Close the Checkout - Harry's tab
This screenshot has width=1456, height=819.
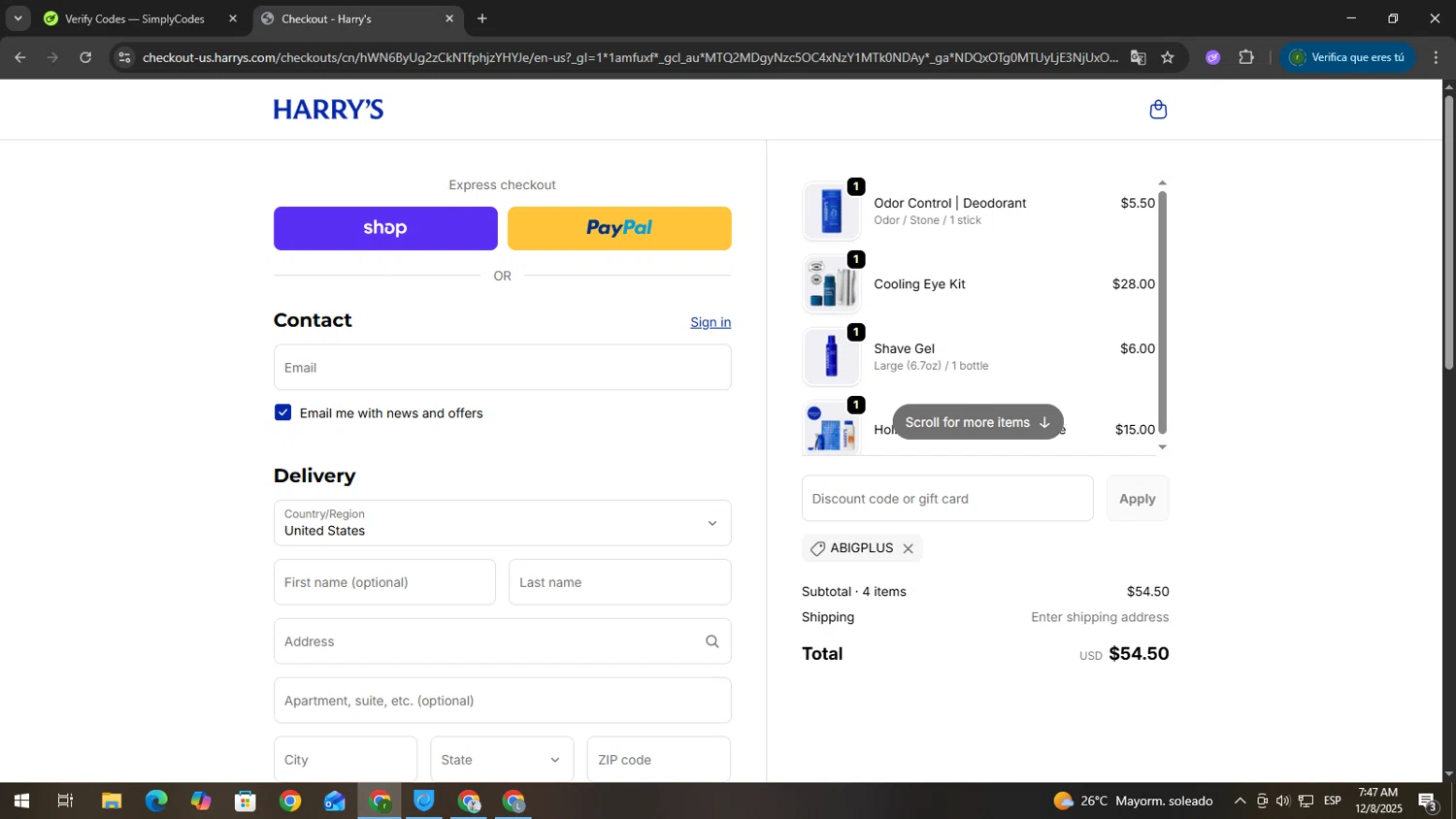pyautogui.click(x=448, y=18)
